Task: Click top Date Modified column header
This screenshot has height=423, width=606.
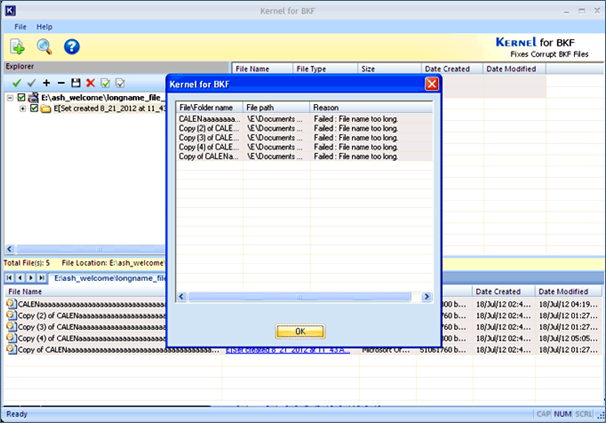Action: coord(514,69)
